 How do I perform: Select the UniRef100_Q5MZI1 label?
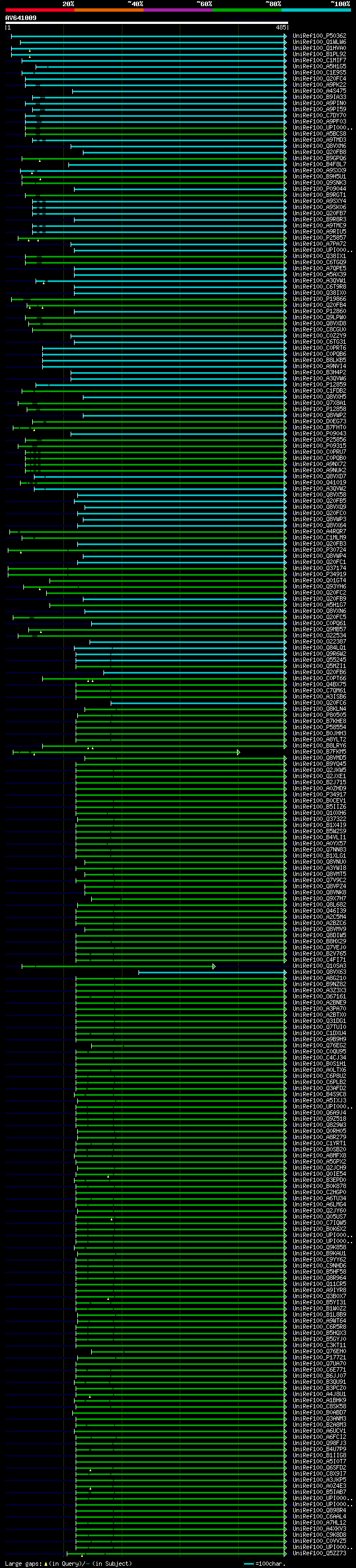point(319,666)
